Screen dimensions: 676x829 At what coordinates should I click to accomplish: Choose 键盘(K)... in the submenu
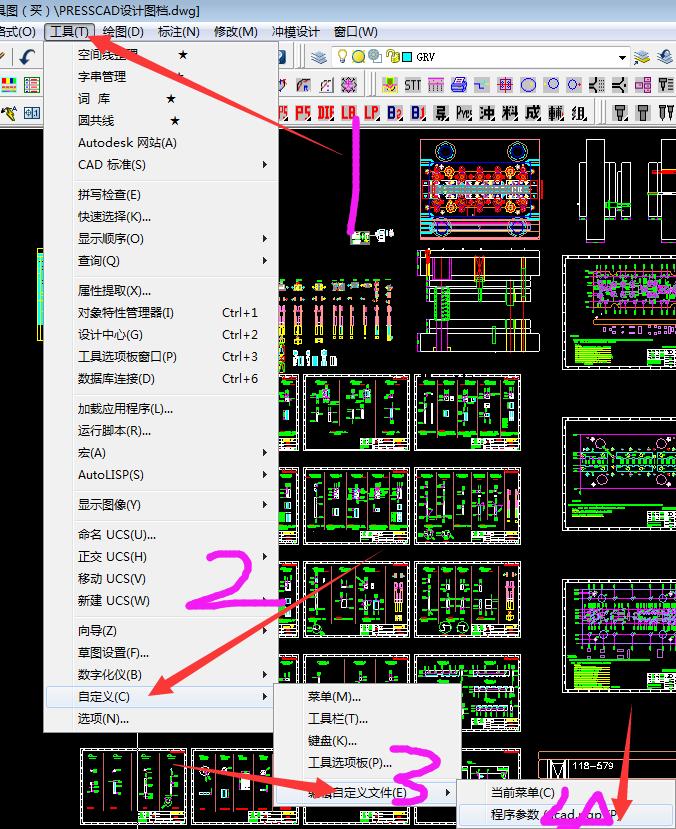point(367,741)
